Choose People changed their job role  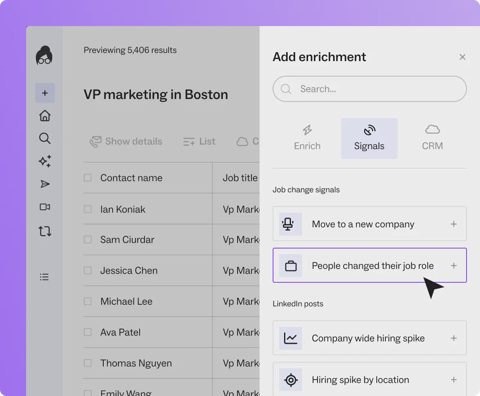pos(369,265)
